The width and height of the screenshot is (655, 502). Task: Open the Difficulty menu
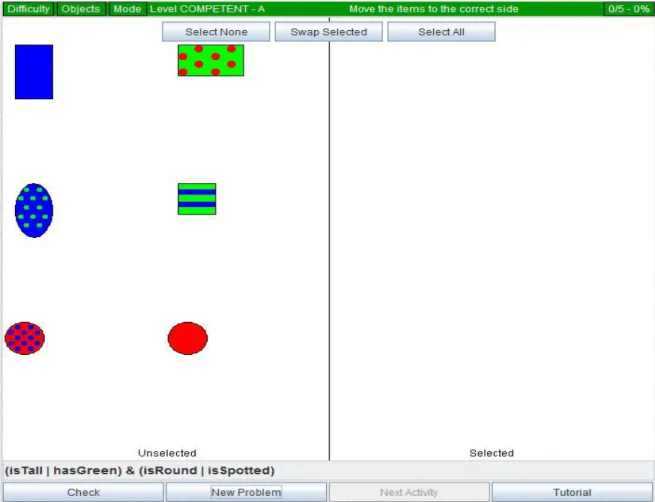click(x=28, y=9)
